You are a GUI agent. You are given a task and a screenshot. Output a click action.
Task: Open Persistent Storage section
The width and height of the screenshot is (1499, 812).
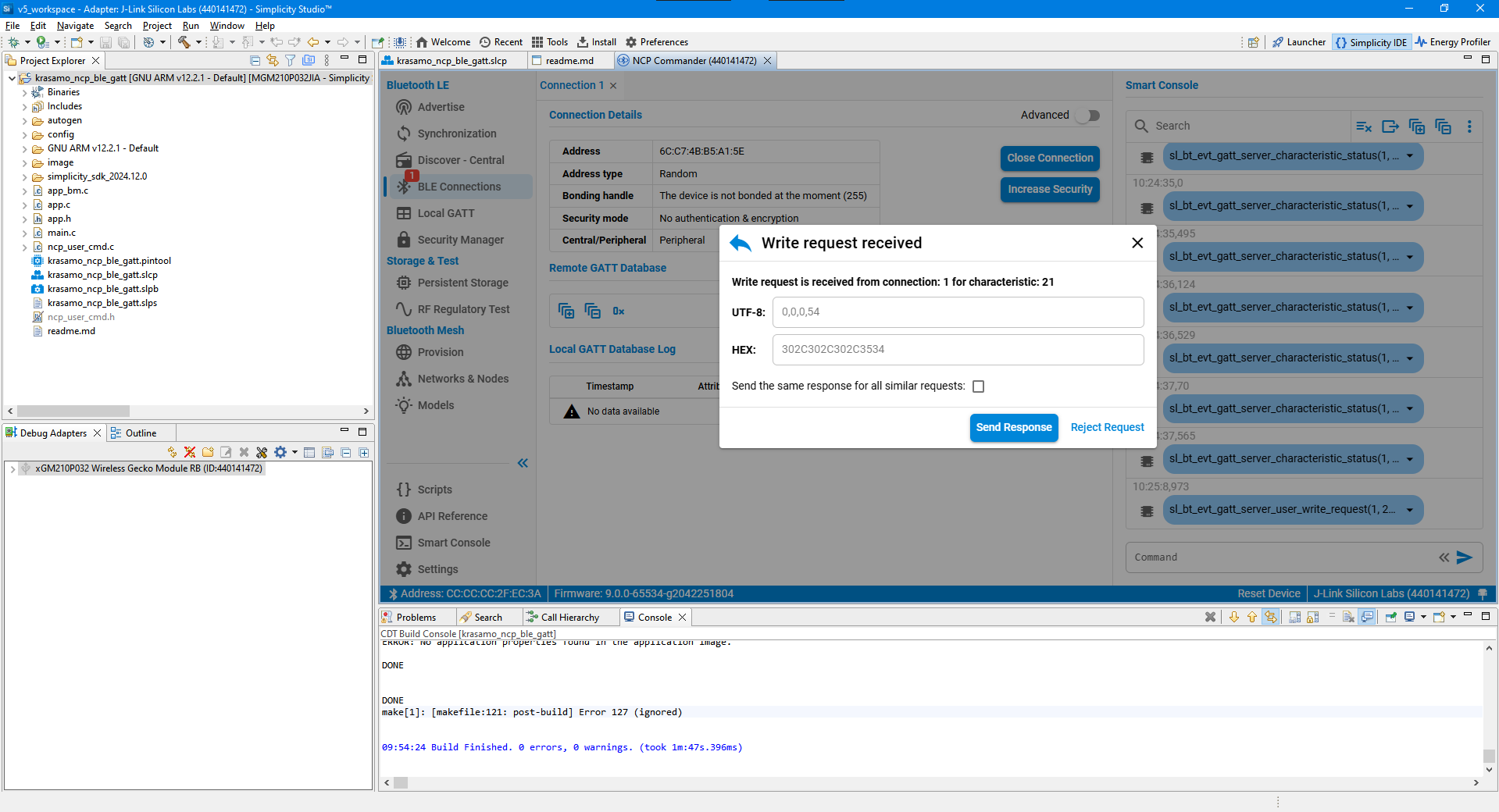coord(462,283)
